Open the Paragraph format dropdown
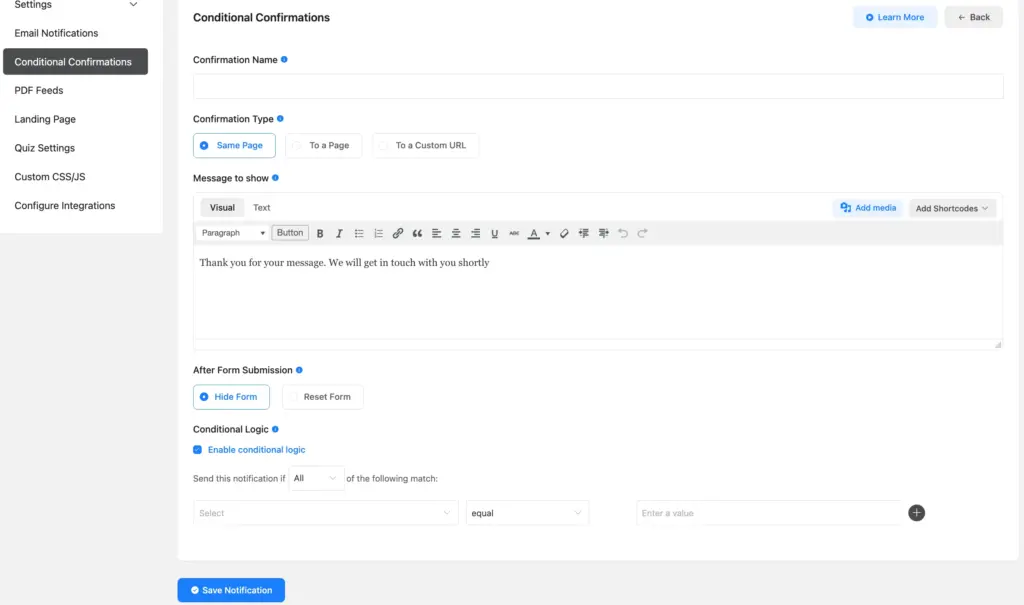The width and height of the screenshot is (1024, 605). 233,233
